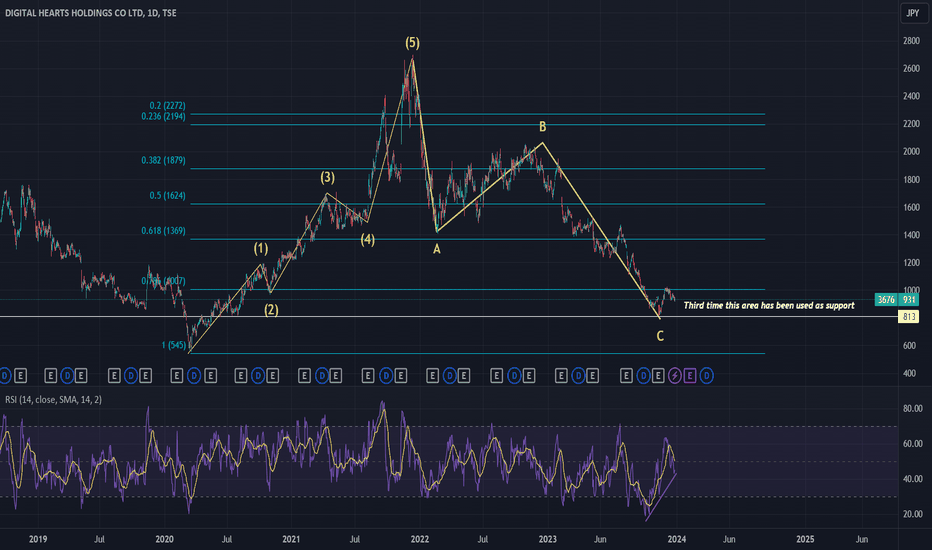
Task: Click 2020 on the time axis
Action: click(165, 539)
